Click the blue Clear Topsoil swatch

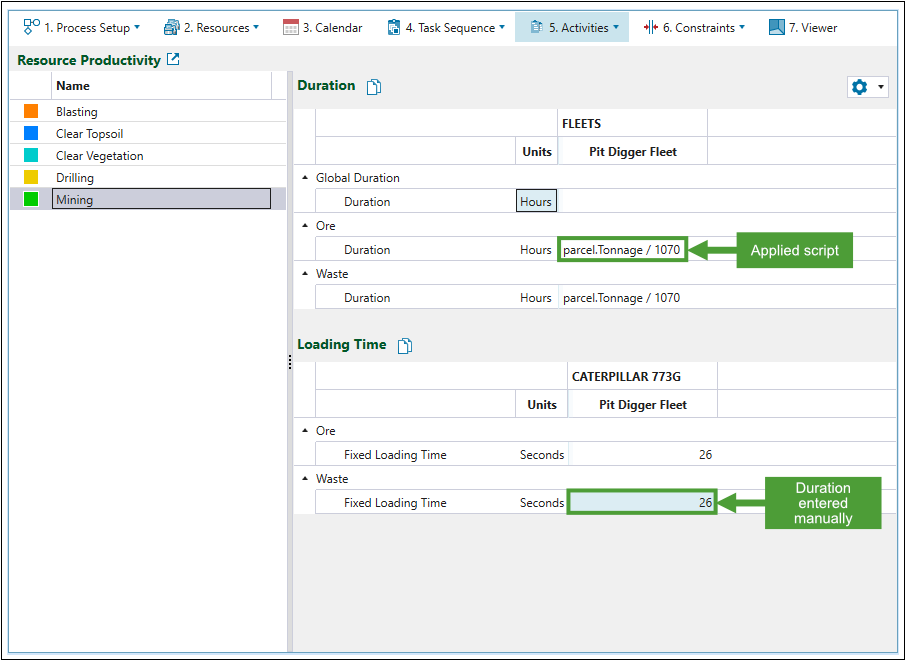31,134
